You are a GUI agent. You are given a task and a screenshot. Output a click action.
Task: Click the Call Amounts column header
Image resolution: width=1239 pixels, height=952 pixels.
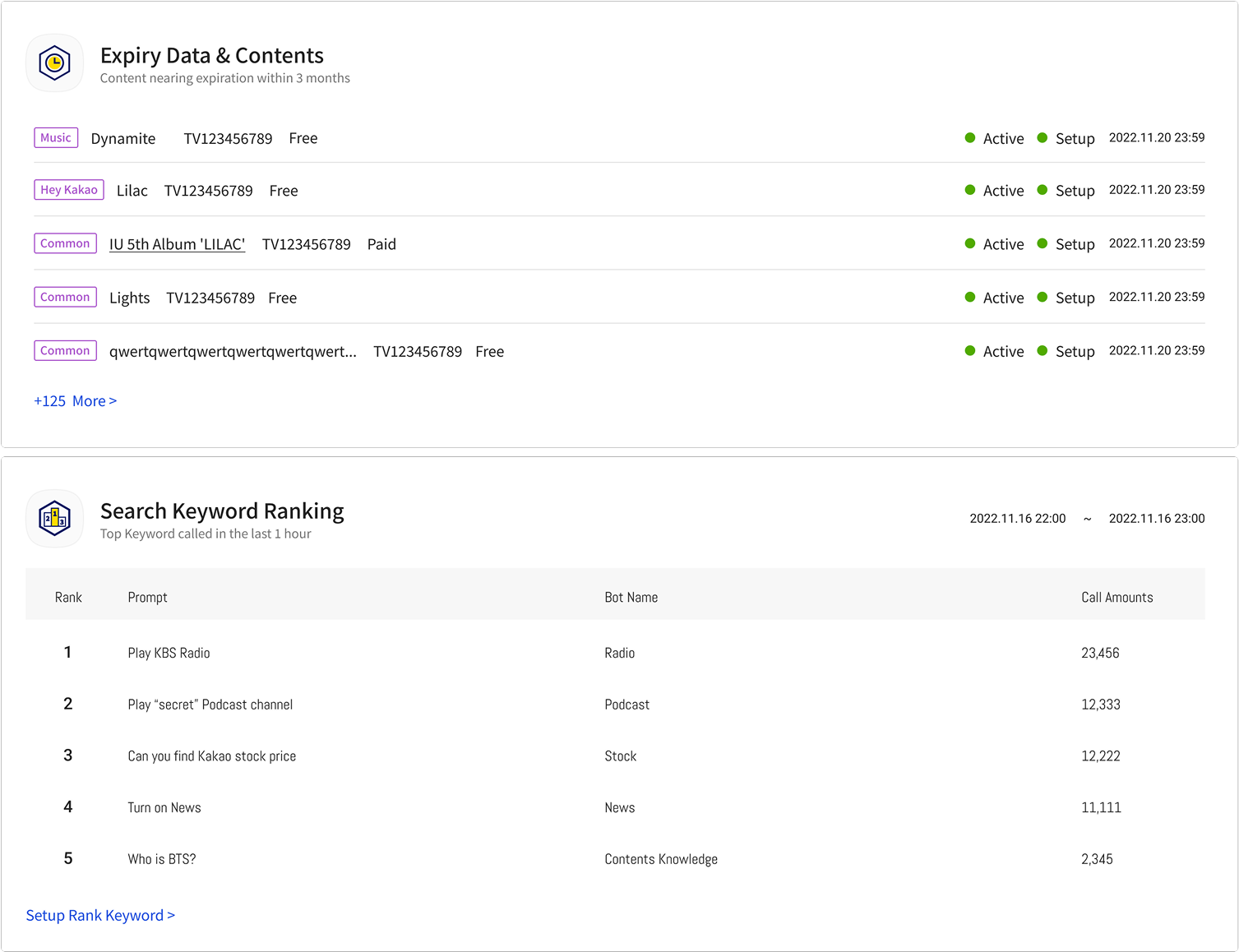[1117, 598]
